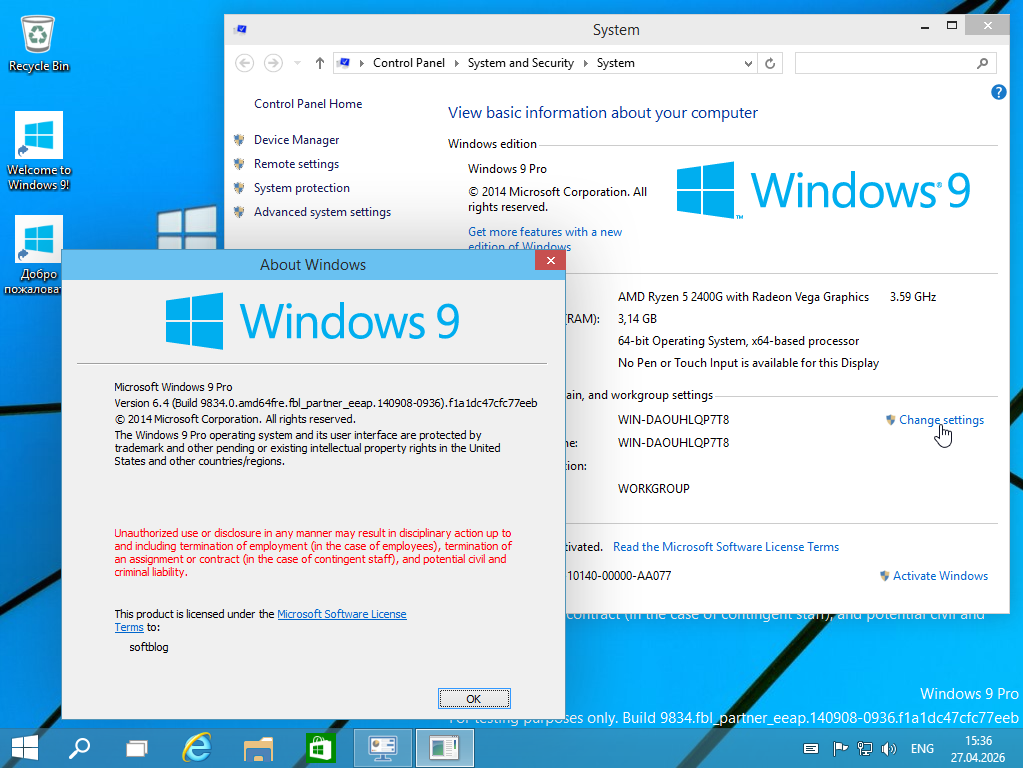Click the System window title bar icon
The width and height of the screenshot is (1023, 768).
click(241, 29)
